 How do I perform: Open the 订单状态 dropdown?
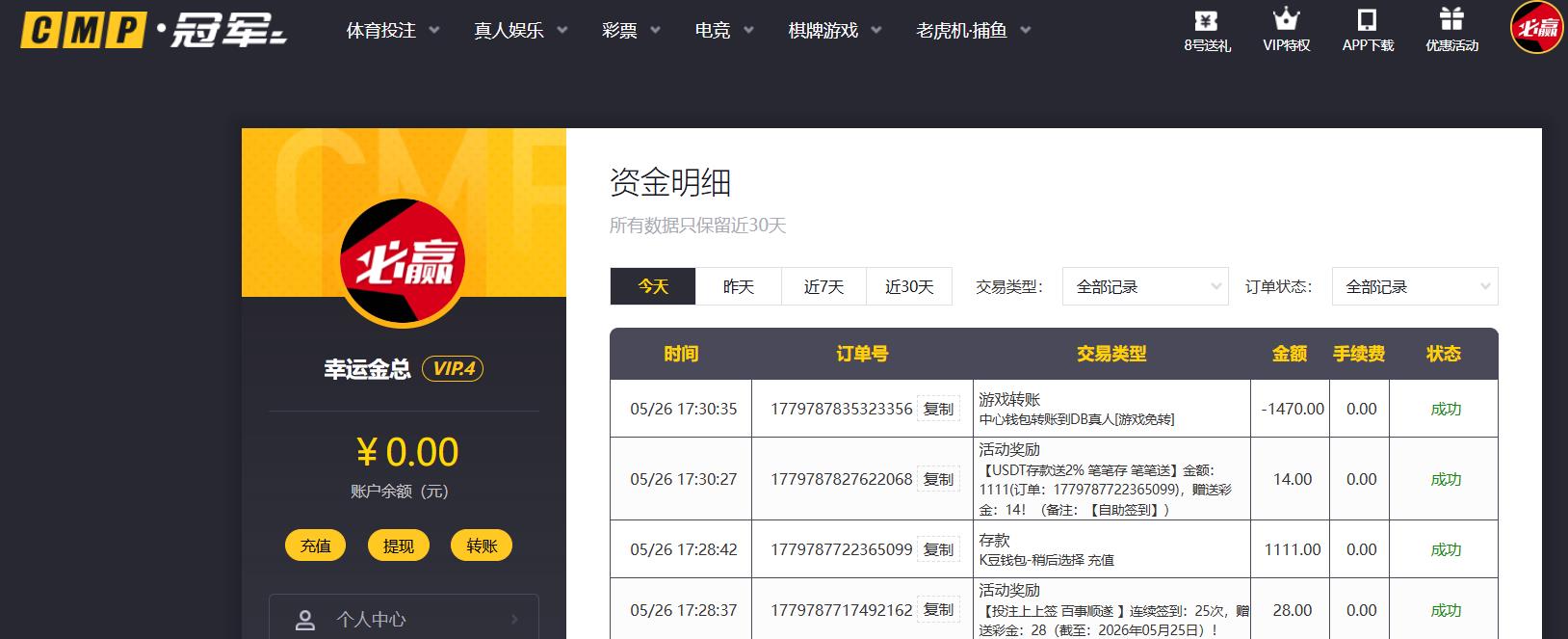1415,286
